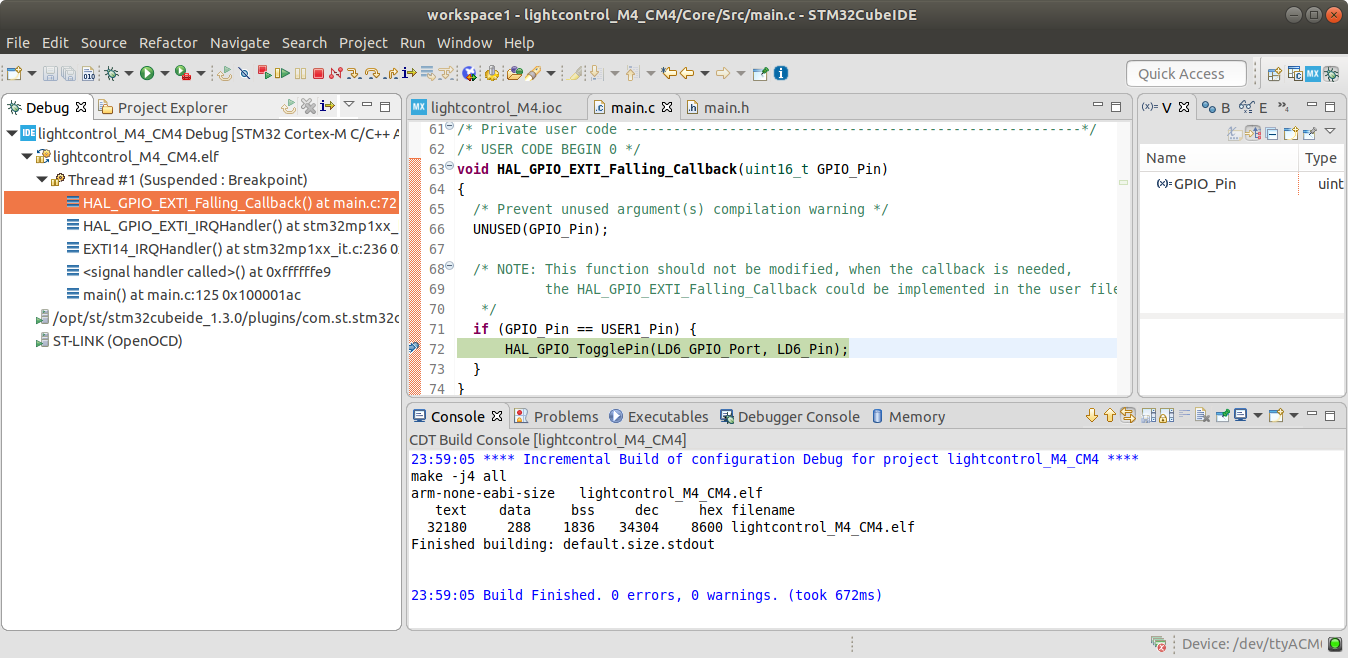
Task: Clear Console using the document-with-X icon
Action: tap(1202, 415)
